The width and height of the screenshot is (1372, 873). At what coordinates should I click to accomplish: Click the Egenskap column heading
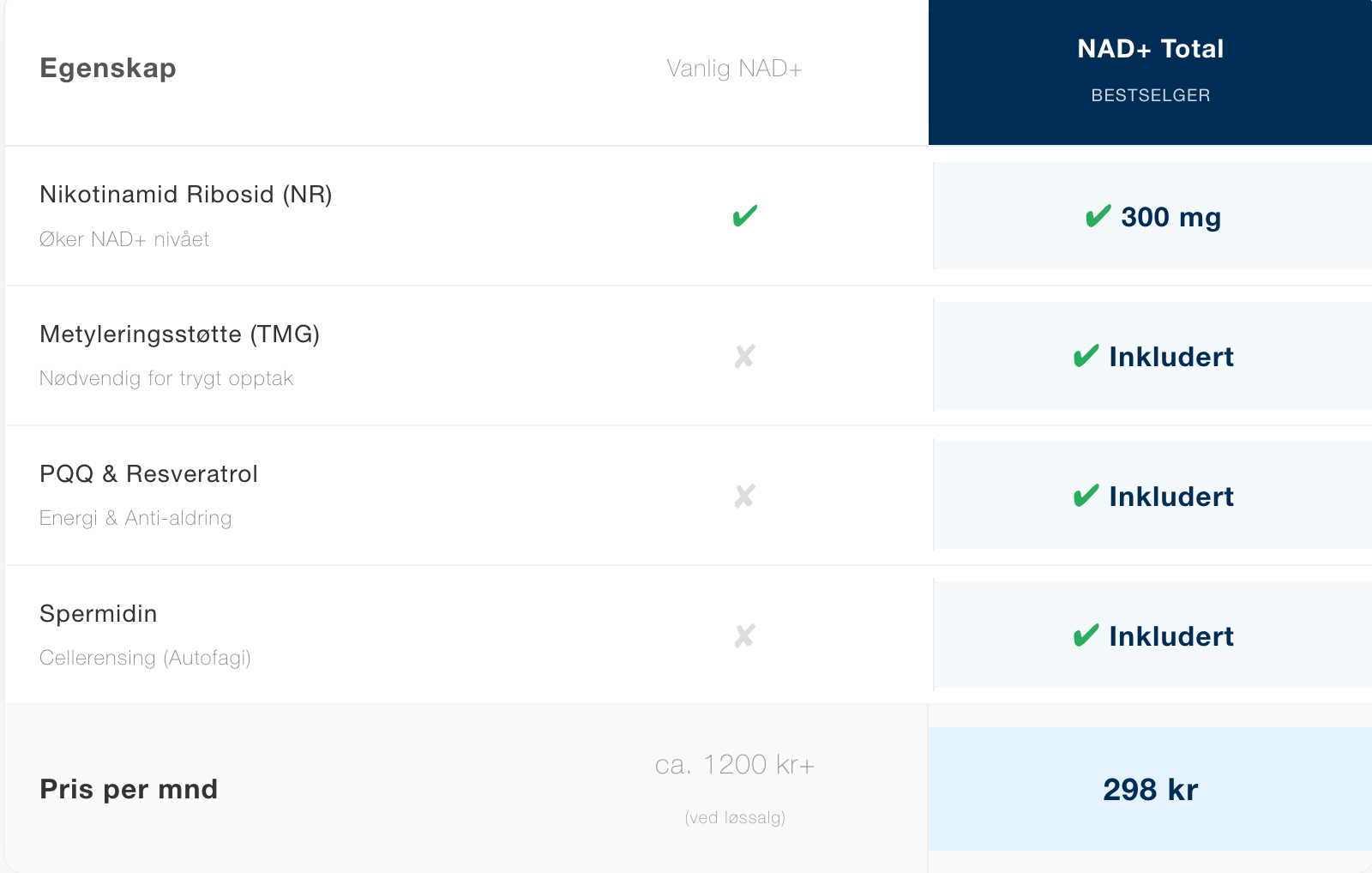(108, 69)
